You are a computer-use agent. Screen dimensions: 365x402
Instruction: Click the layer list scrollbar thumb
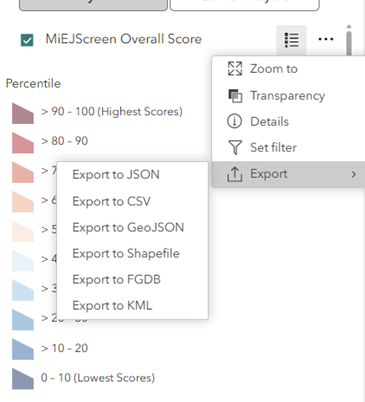(349, 43)
